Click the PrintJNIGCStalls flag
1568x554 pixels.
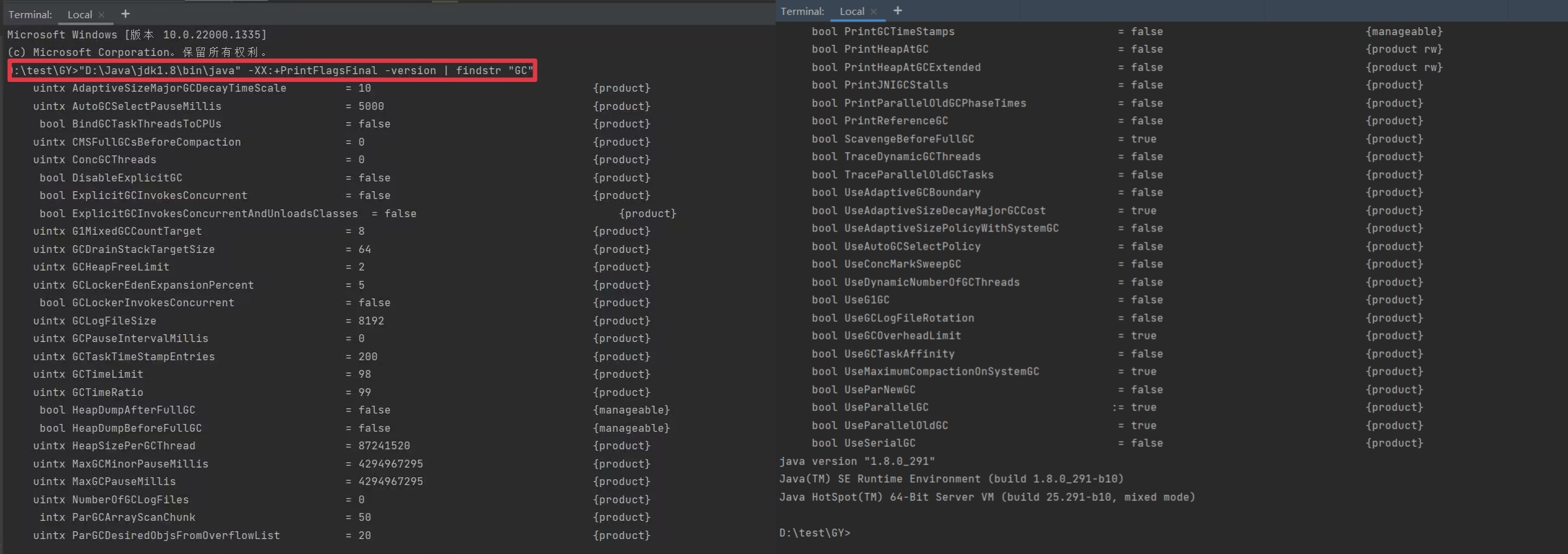pos(896,85)
